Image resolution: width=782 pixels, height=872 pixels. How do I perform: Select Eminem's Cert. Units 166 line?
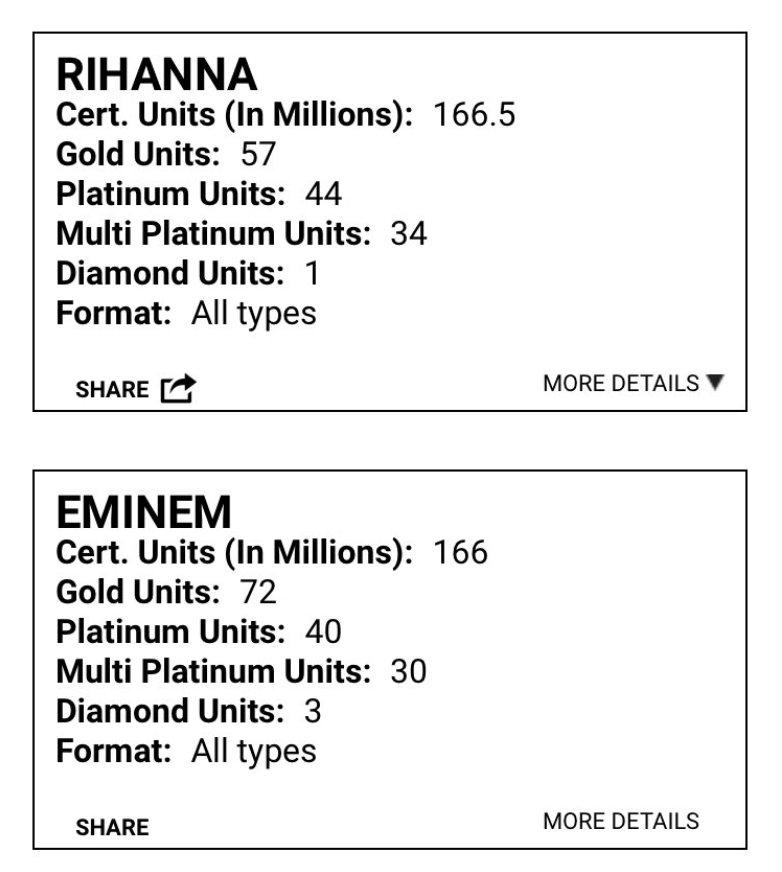pyautogui.click(x=271, y=552)
